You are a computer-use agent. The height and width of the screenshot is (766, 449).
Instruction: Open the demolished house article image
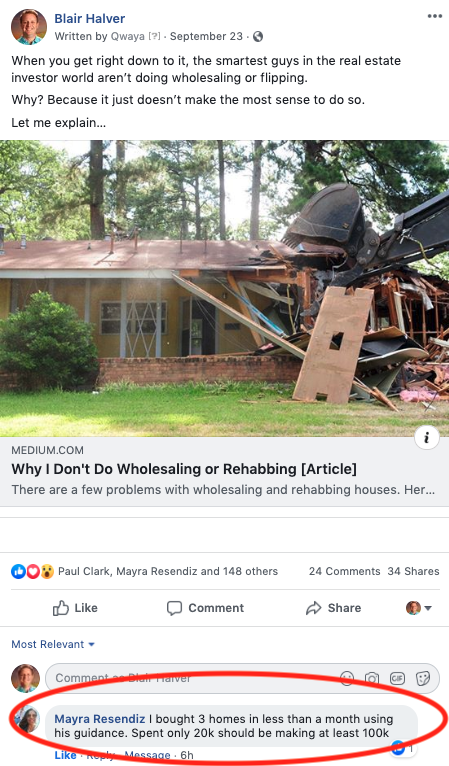coord(224,289)
